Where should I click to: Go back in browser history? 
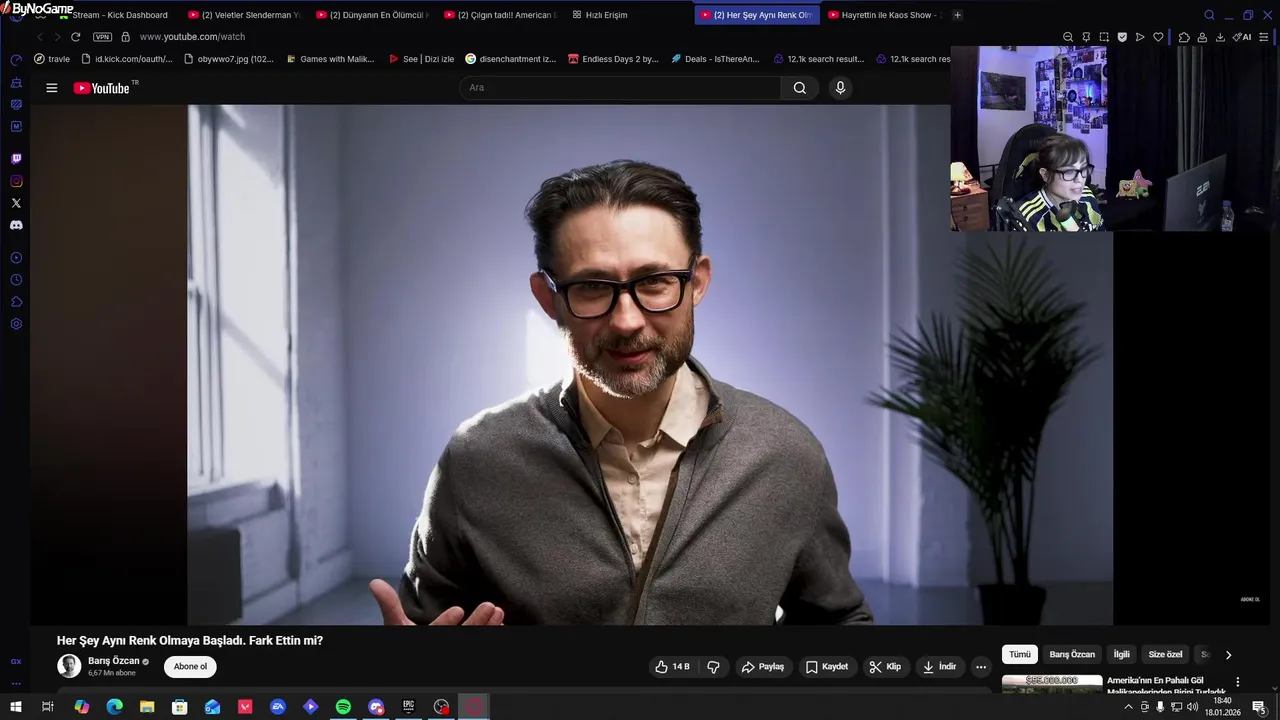[40, 37]
